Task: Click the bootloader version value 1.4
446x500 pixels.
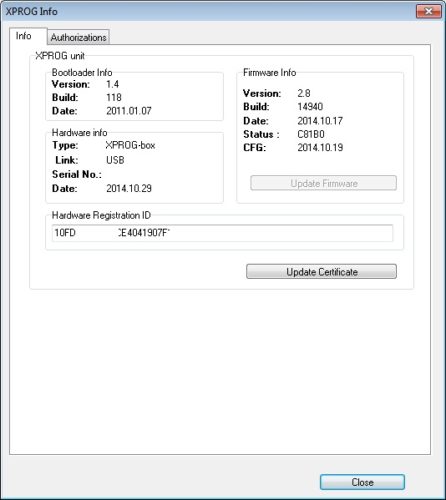Action: tap(113, 84)
